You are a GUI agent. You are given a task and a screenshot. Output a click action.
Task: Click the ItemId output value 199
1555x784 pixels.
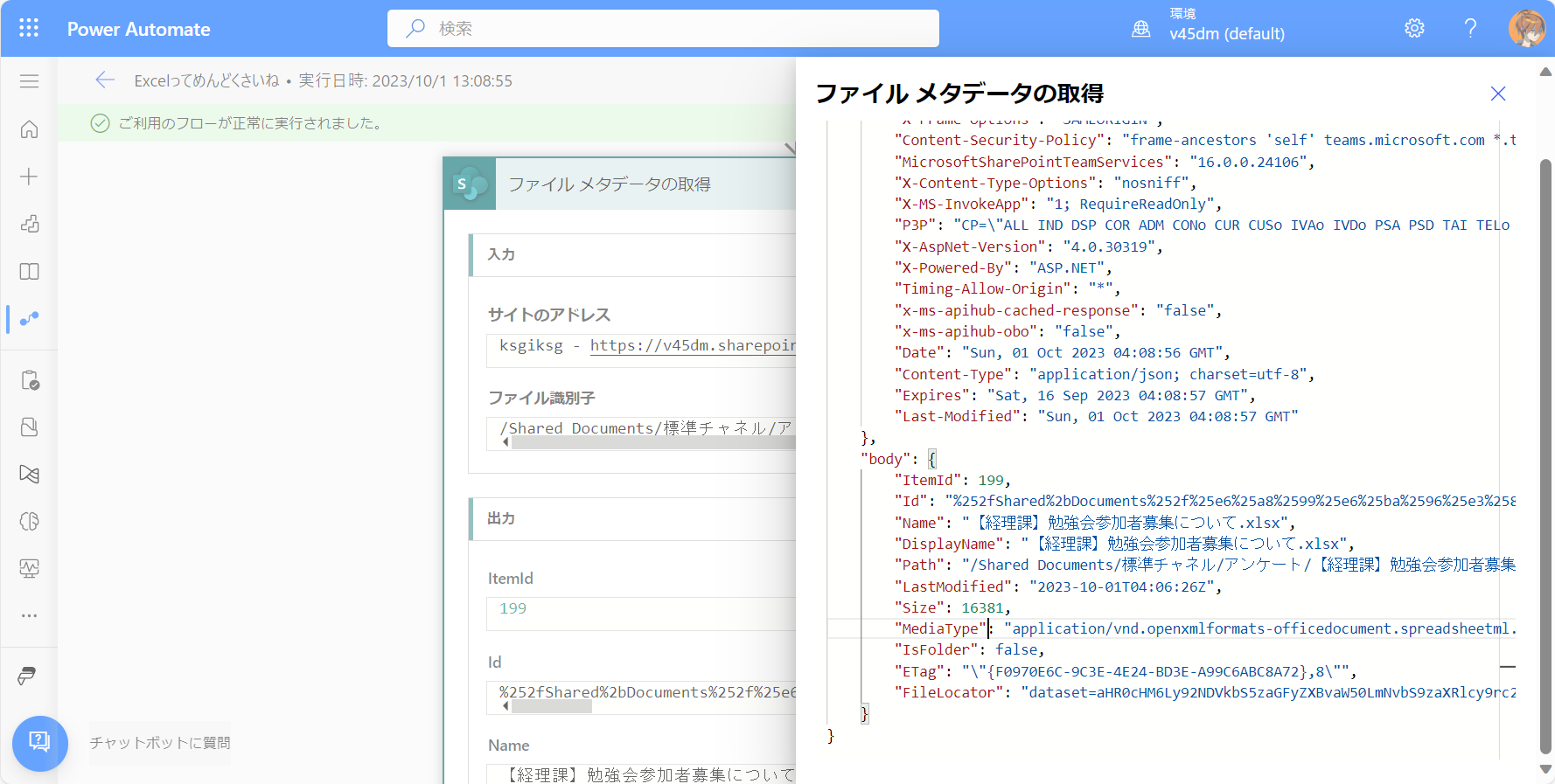513,608
